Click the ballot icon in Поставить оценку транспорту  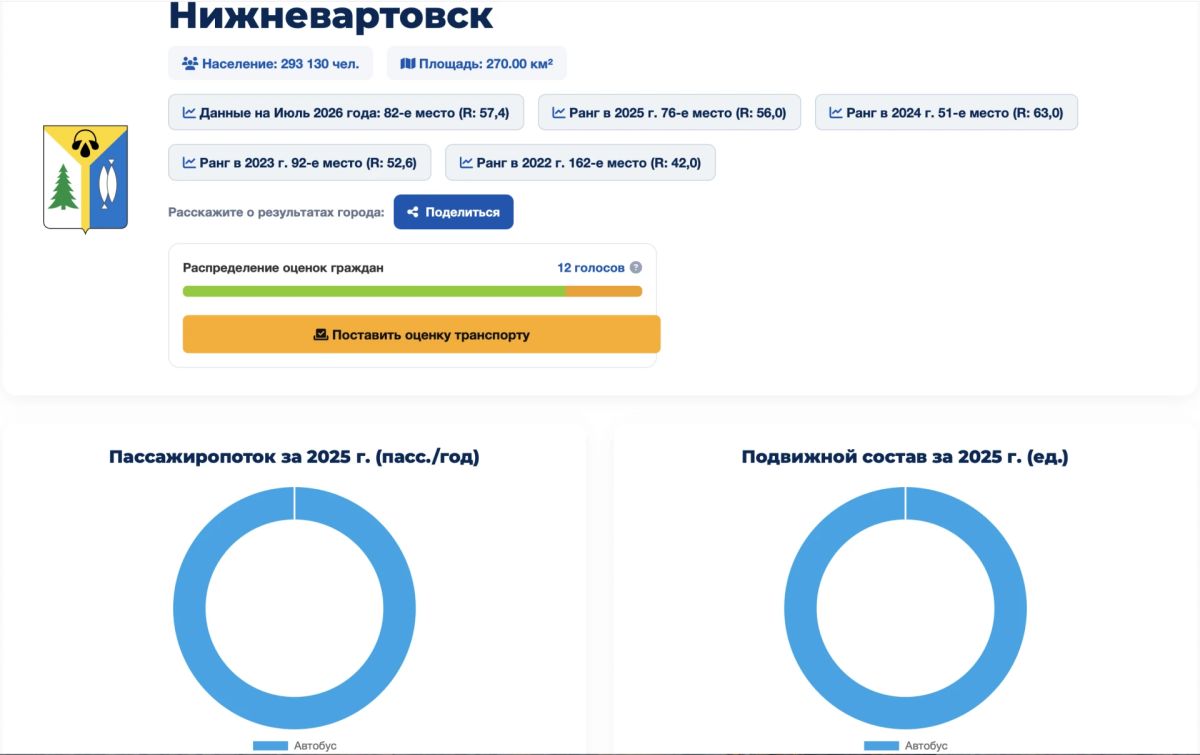pyautogui.click(x=321, y=335)
